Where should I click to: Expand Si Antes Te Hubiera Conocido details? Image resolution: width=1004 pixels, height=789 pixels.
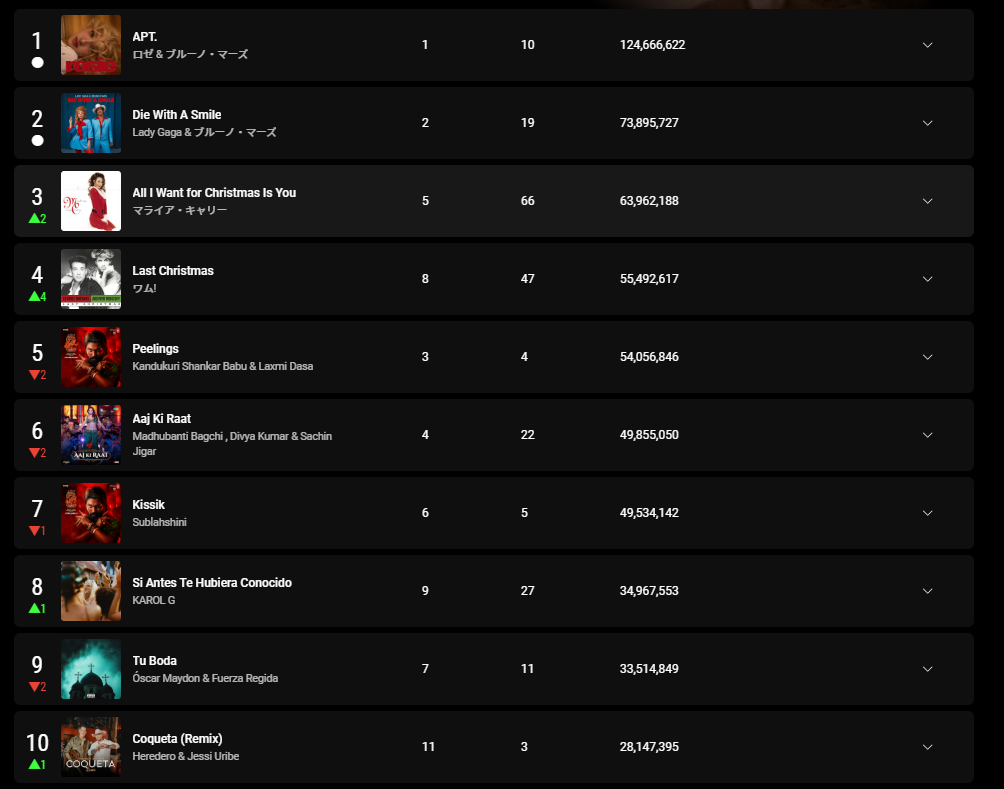[x=927, y=591]
